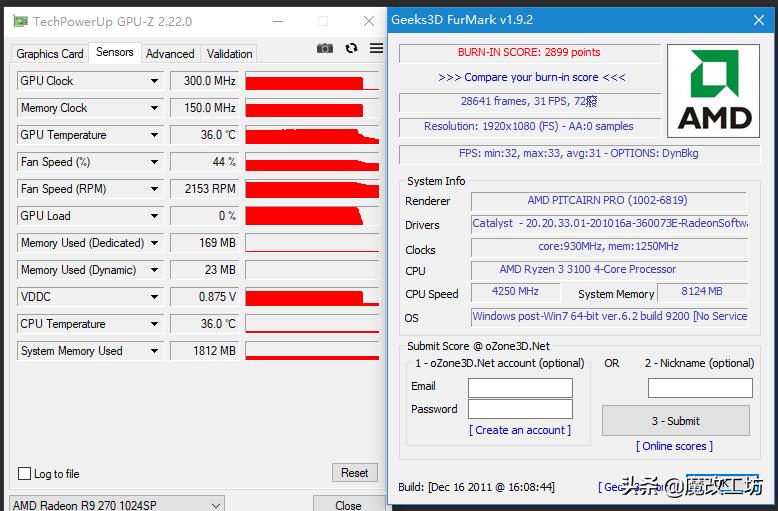Open the Memory Used (Dynamic) dropdown

pyautogui.click(x=154, y=270)
